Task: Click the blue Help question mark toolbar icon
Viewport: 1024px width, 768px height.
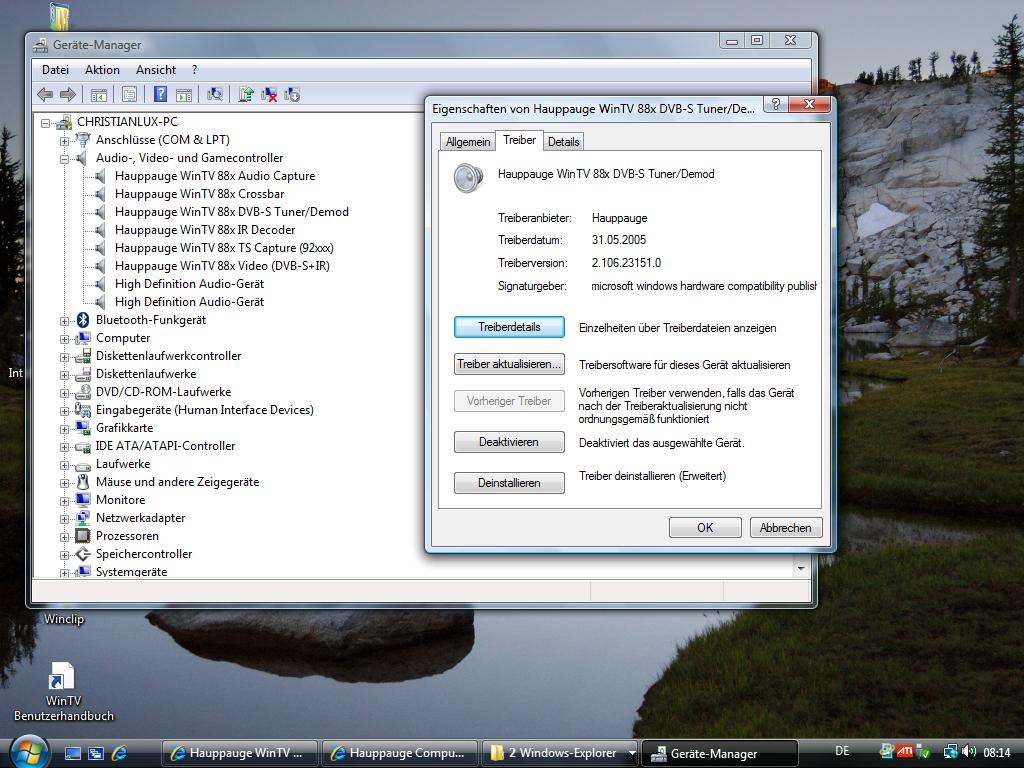Action: (x=160, y=95)
